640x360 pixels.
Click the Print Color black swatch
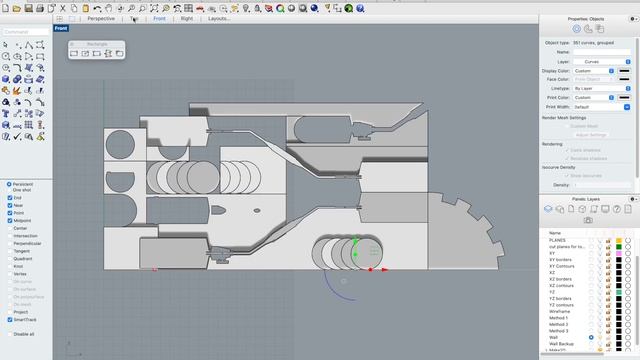point(624,98)
